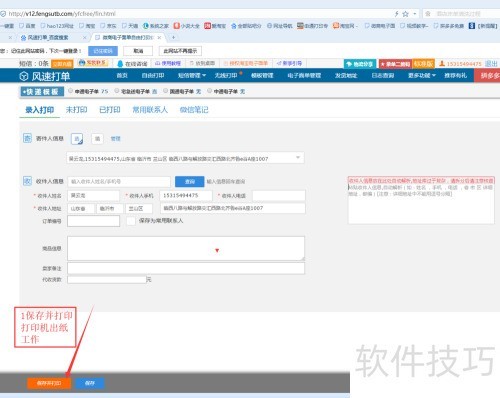Click the blue query button beside recipient search

[x=190, y=181]
